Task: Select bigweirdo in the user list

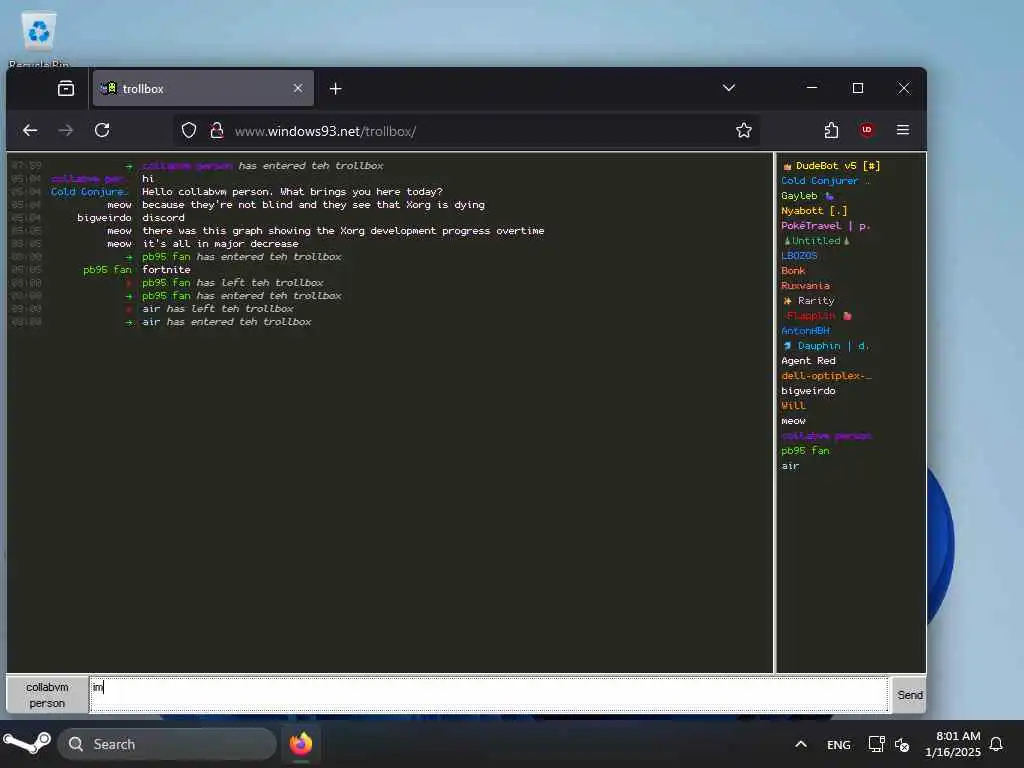Action: click(x=808, y=391)
